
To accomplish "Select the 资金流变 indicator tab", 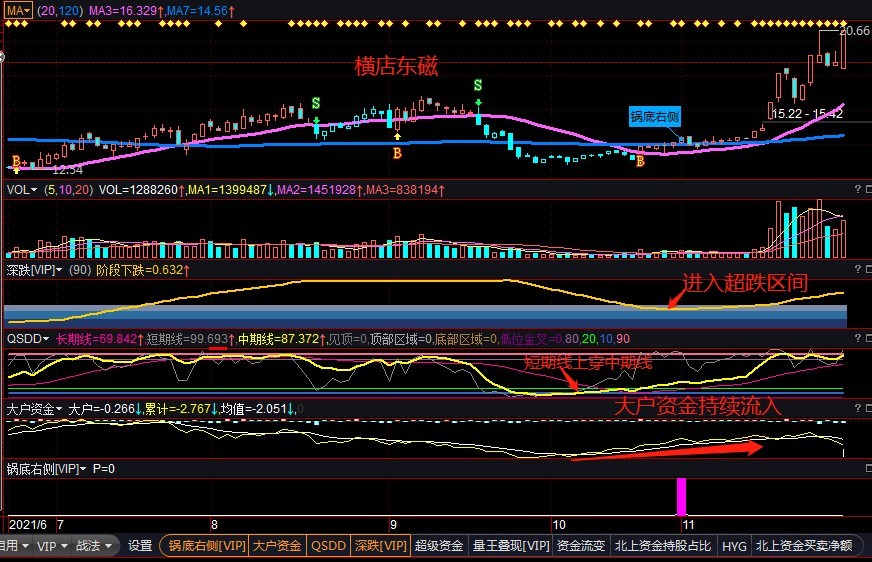I will (581, 546).
